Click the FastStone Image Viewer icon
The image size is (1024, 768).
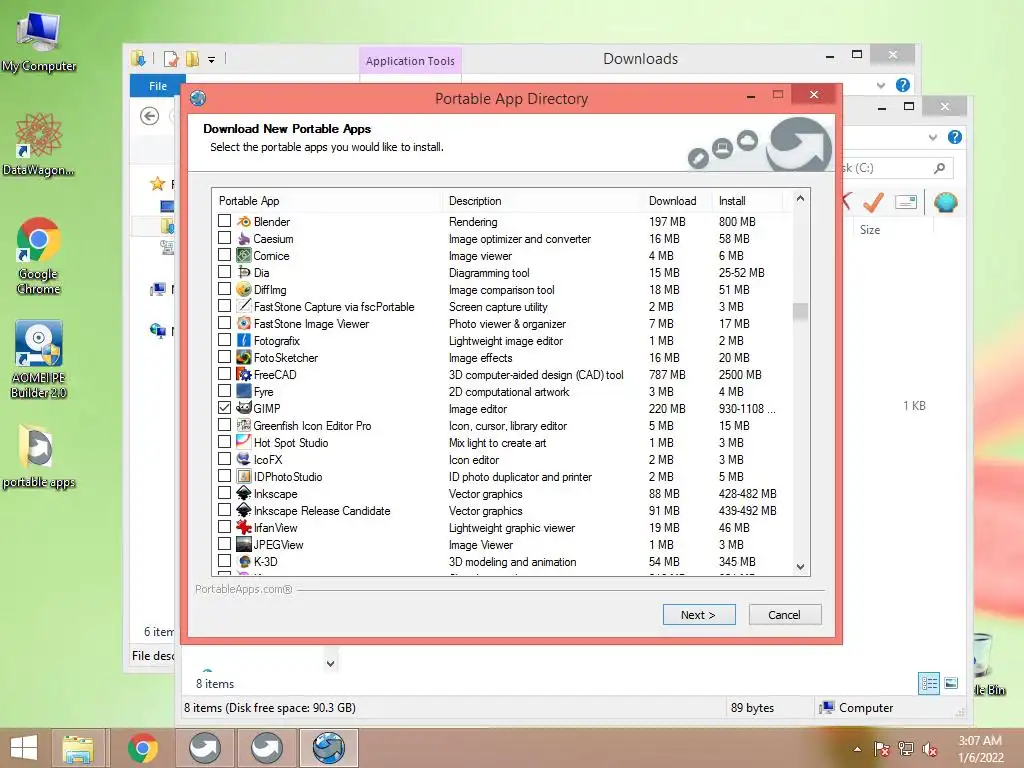coord(244,323)
